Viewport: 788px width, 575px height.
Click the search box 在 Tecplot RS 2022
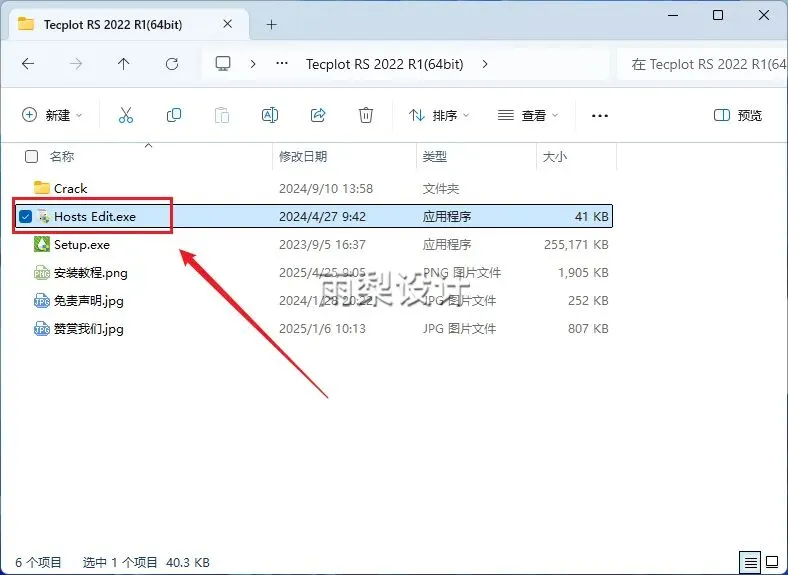click(x=702, y=64)
